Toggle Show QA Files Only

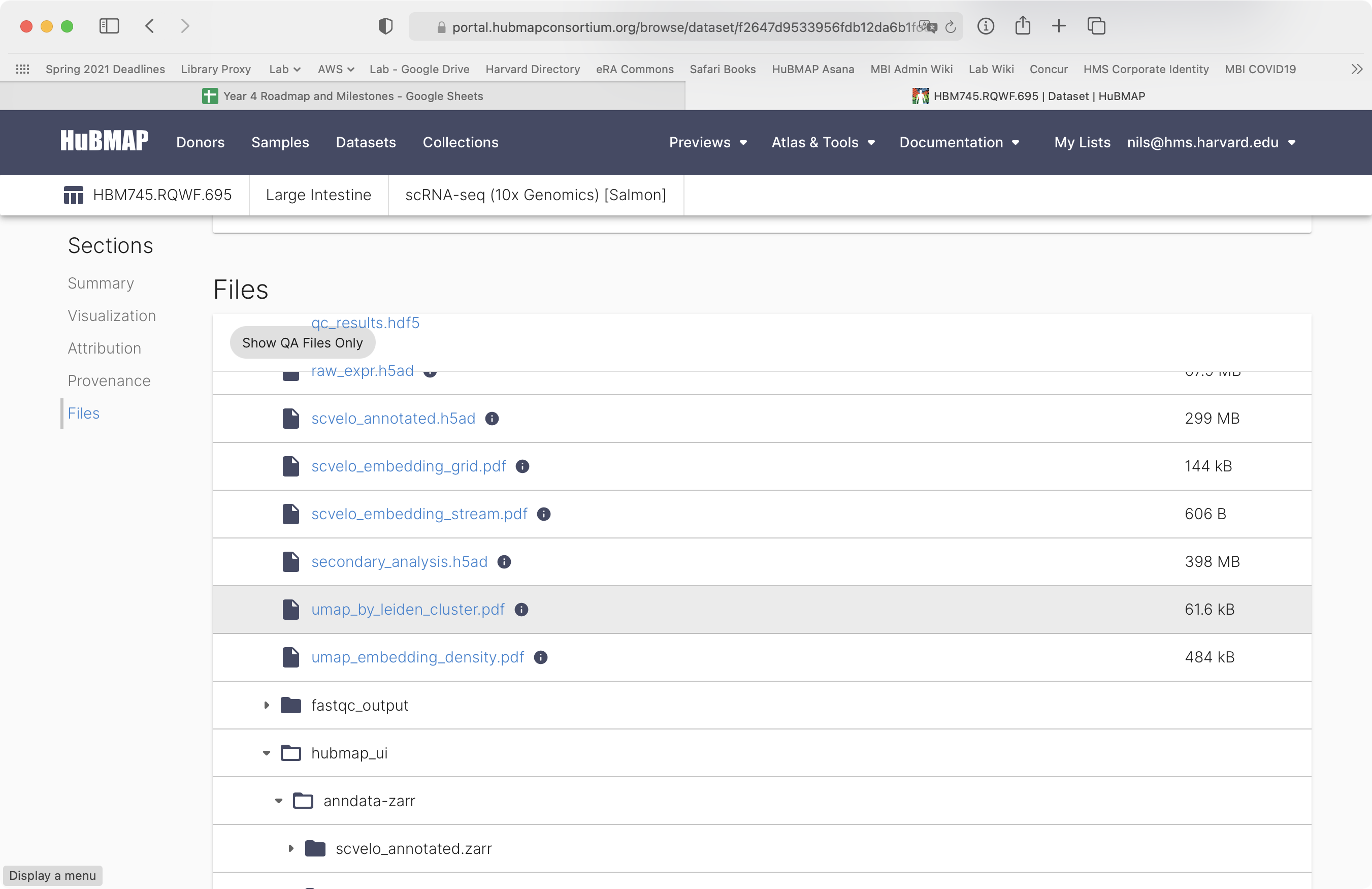pos(302,342)
